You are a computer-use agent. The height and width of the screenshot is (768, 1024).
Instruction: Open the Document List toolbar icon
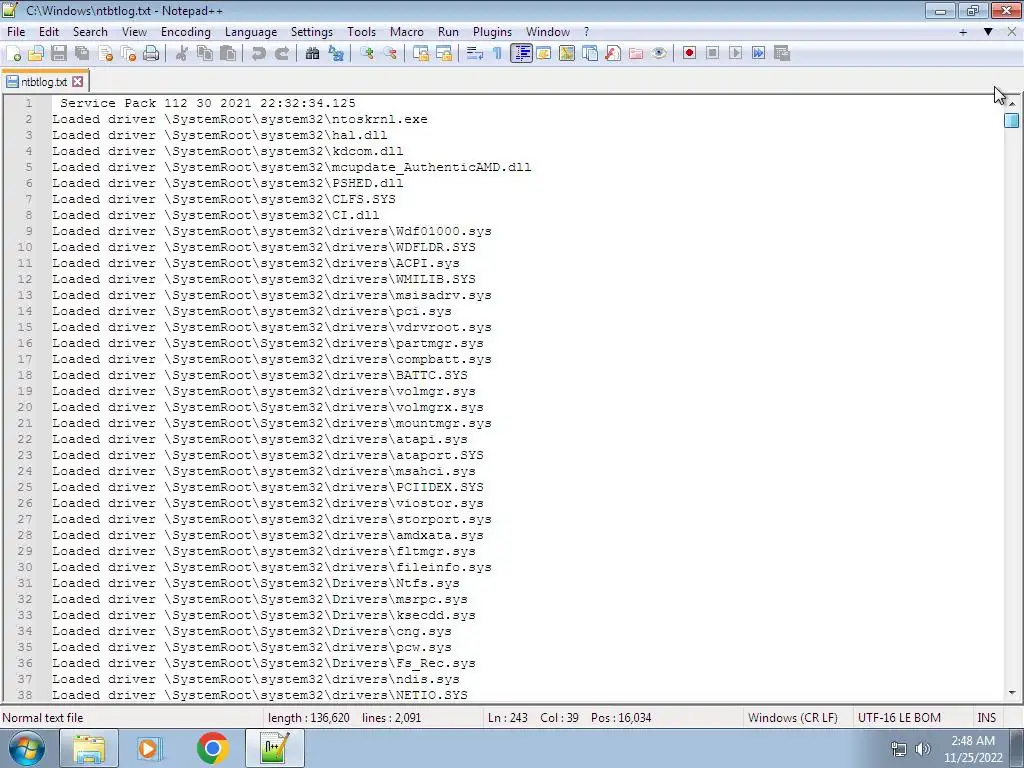[x=590, y=54]
